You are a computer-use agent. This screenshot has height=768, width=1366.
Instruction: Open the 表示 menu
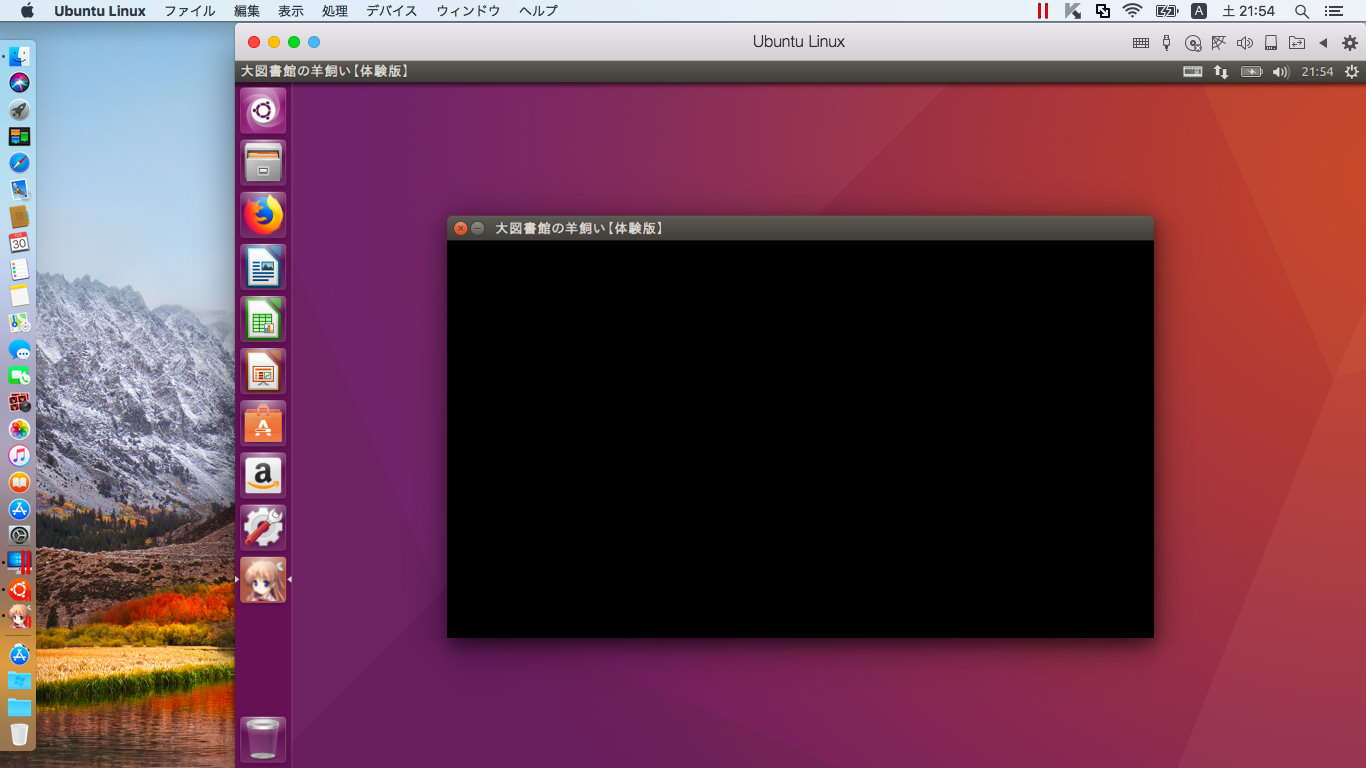[x=291, y=11]
